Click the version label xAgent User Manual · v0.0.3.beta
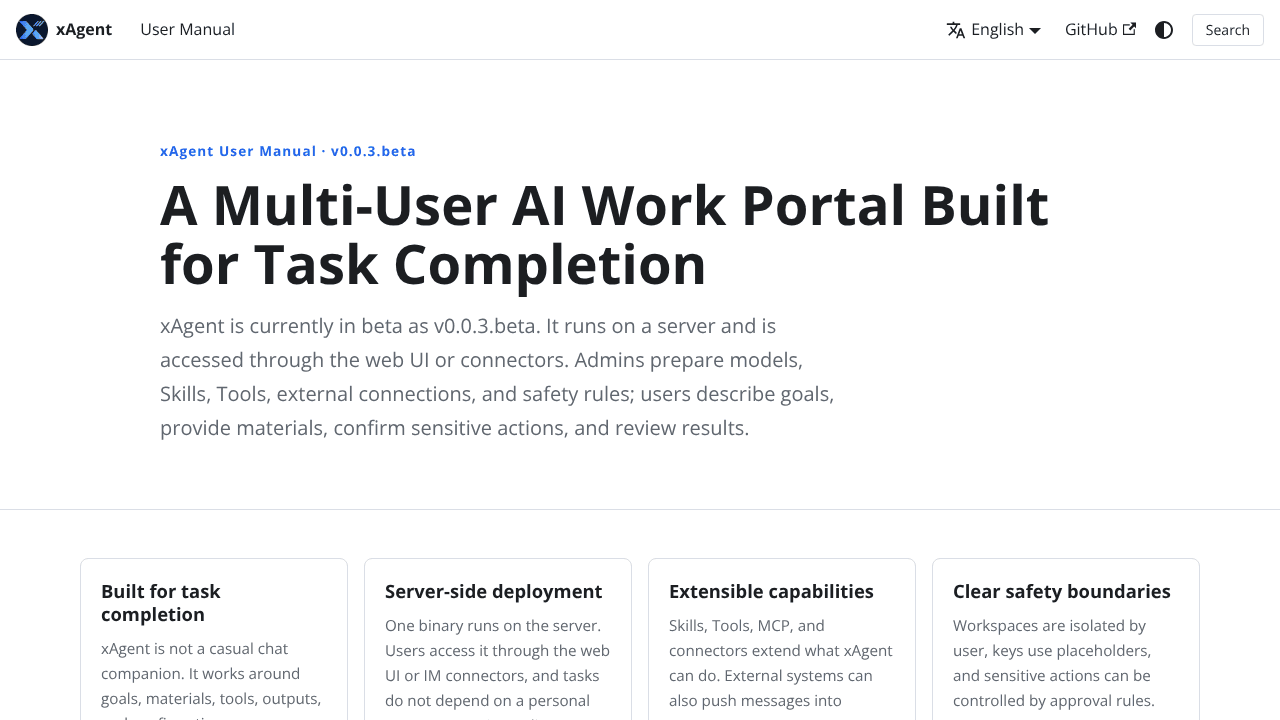Screen dimensions: 1280x720 288,151
